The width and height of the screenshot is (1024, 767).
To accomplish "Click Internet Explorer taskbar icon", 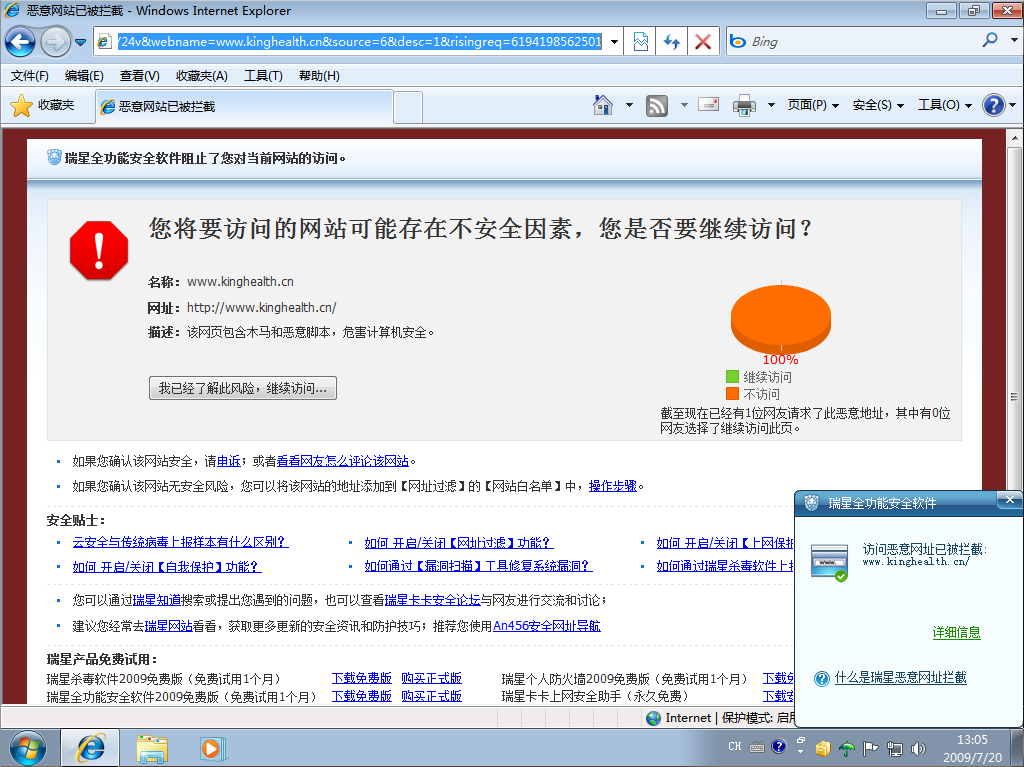I will click(x=90, y=748).
